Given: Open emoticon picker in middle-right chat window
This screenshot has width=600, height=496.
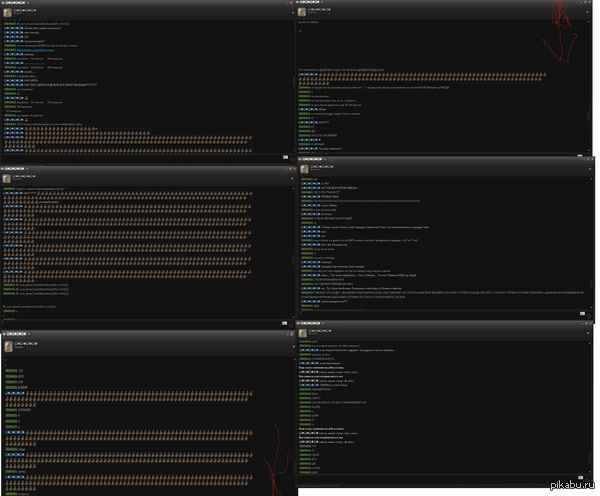Looking at the screenshot, I should pos(589,315).
